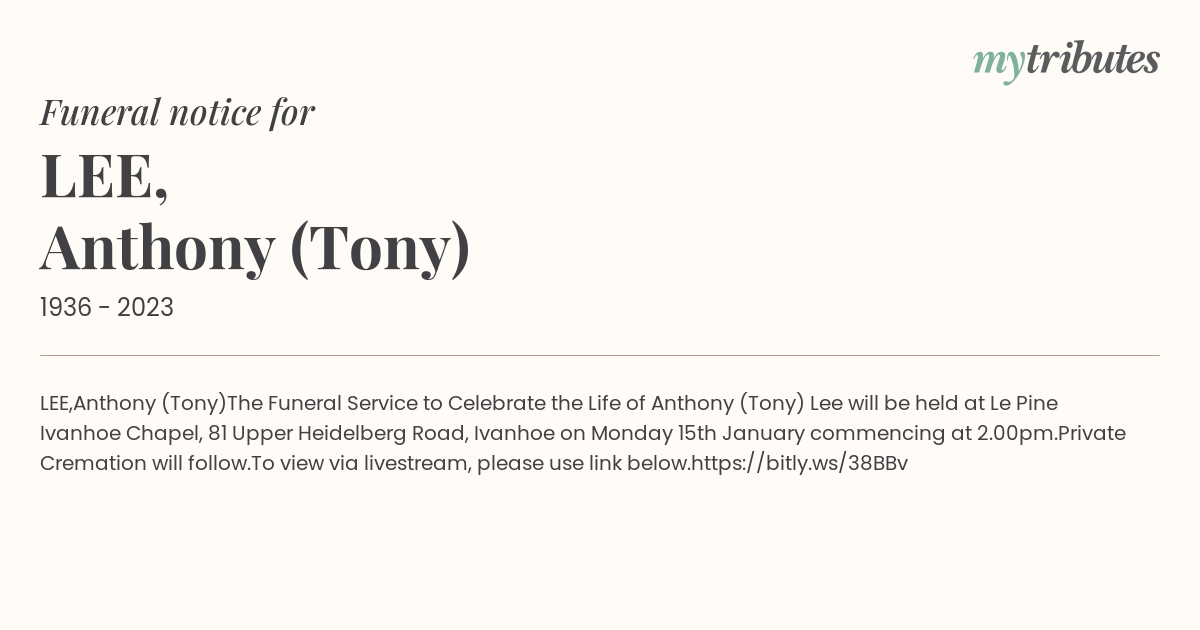Open the bitly.ws/38BBv livestream link
1200x630 pixels.
pyautogui.click(x=799, y=463)
